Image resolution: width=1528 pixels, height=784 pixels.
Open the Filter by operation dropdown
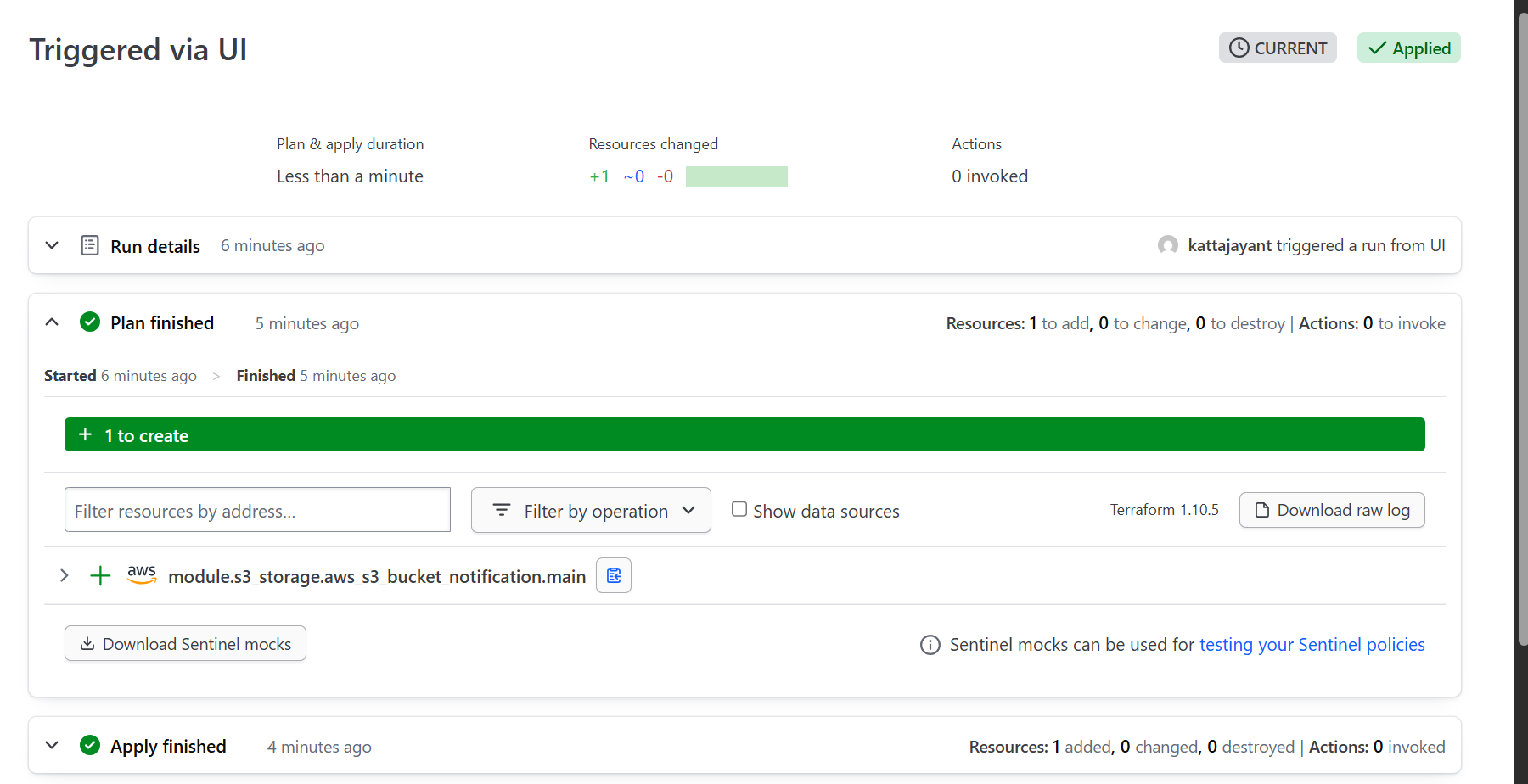pyautogui.click(x=591, y=510)
